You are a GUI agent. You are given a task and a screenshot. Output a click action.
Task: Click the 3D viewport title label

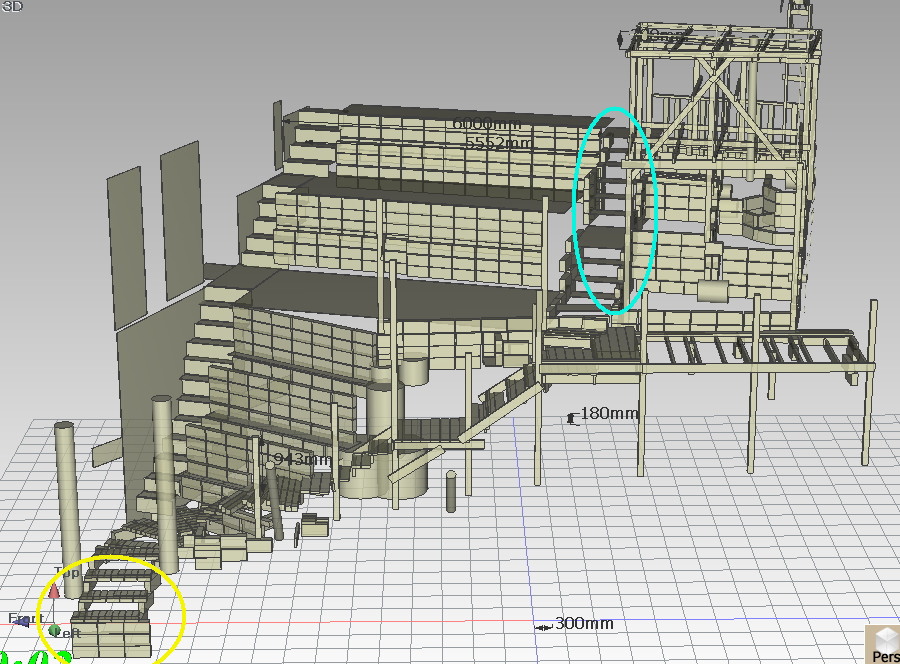click(x=12, y=6)
